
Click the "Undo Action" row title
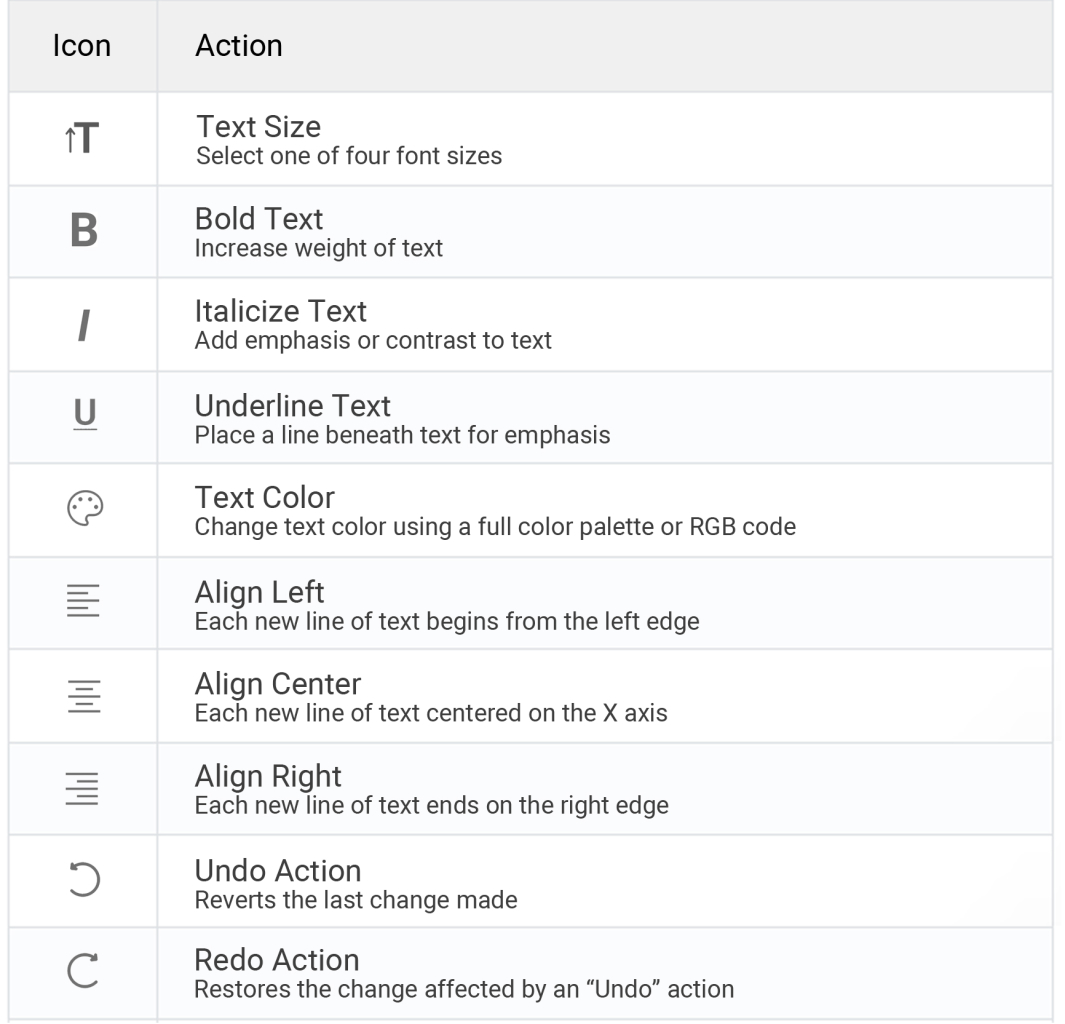[278, 870]
